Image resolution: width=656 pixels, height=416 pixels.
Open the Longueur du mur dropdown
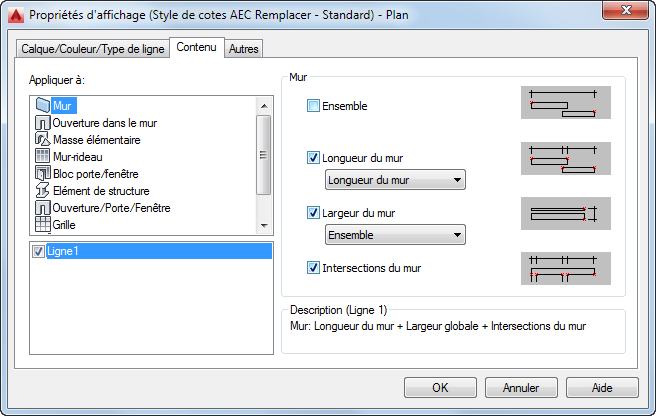click(396, 180)
